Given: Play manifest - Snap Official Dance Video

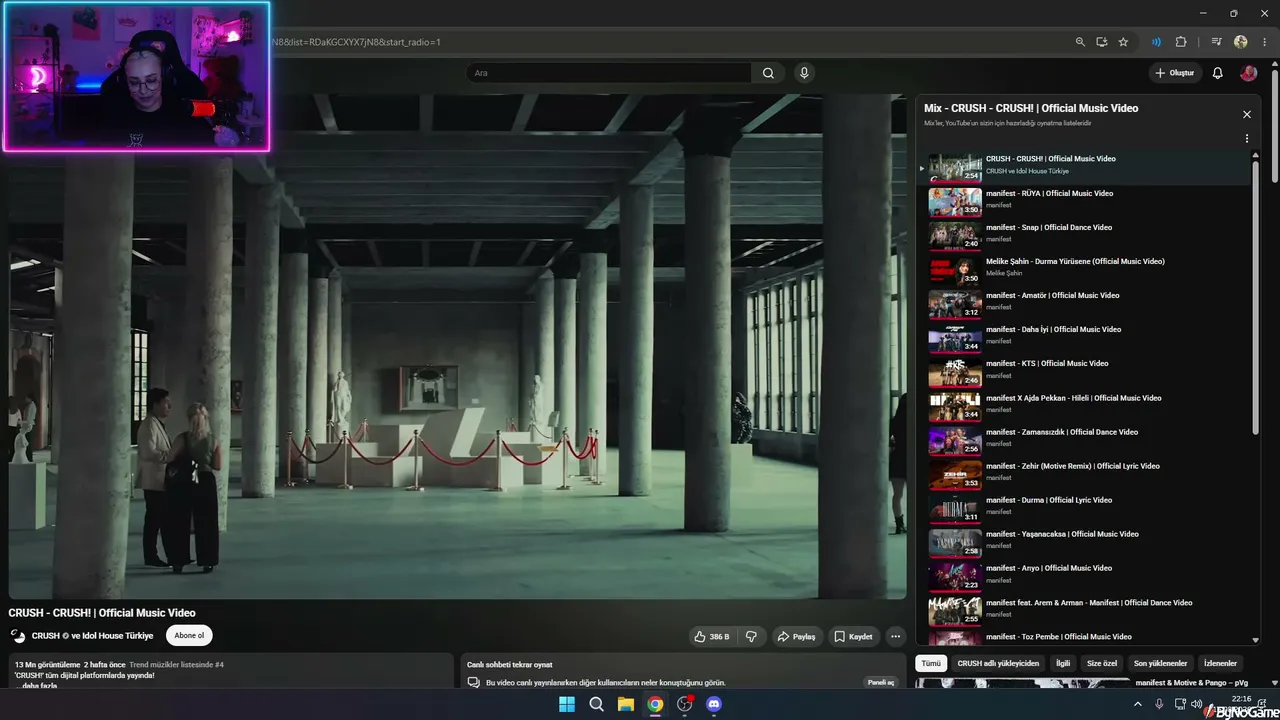Looking at the screenshot, I should click(x=1083, y=235).
